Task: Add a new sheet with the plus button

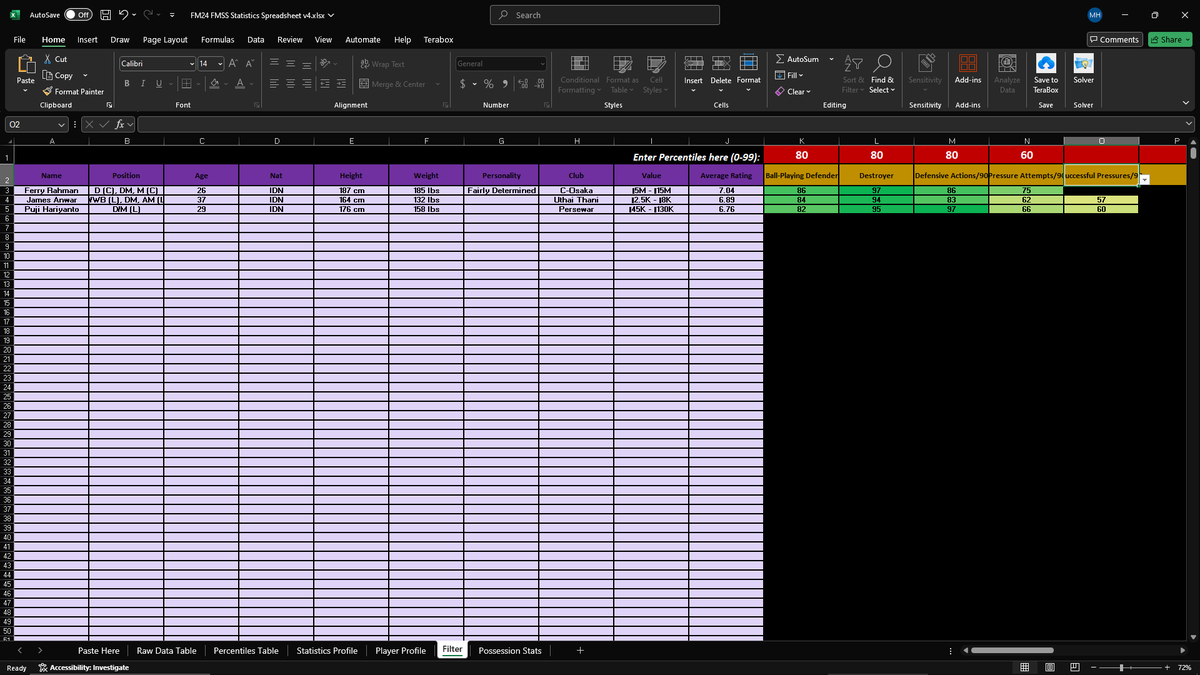Action: 580,650
